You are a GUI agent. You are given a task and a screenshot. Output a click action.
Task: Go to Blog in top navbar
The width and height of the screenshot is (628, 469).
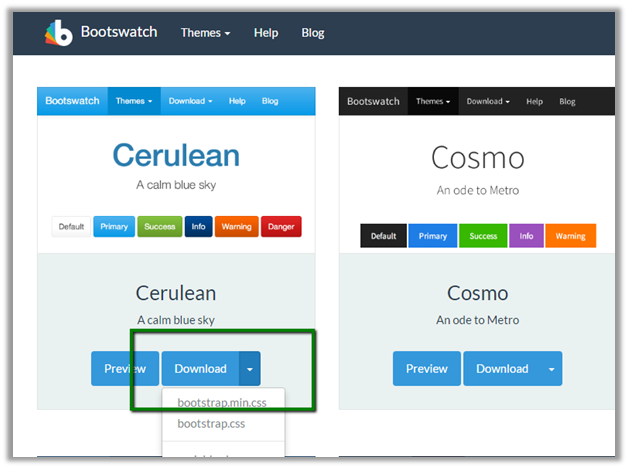click(x=313, y=33)
